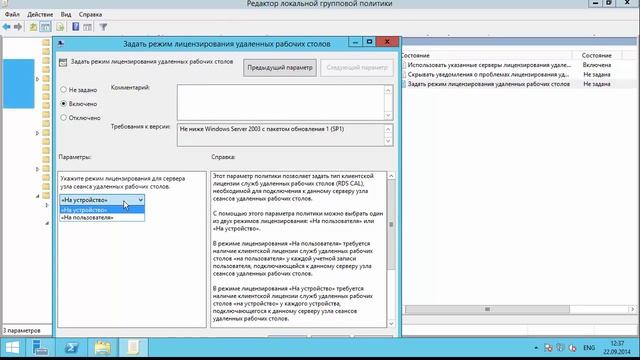Click icon of 'Использовать указанные серверы' row
Viewport: 640px width, 360px height.
404,65
